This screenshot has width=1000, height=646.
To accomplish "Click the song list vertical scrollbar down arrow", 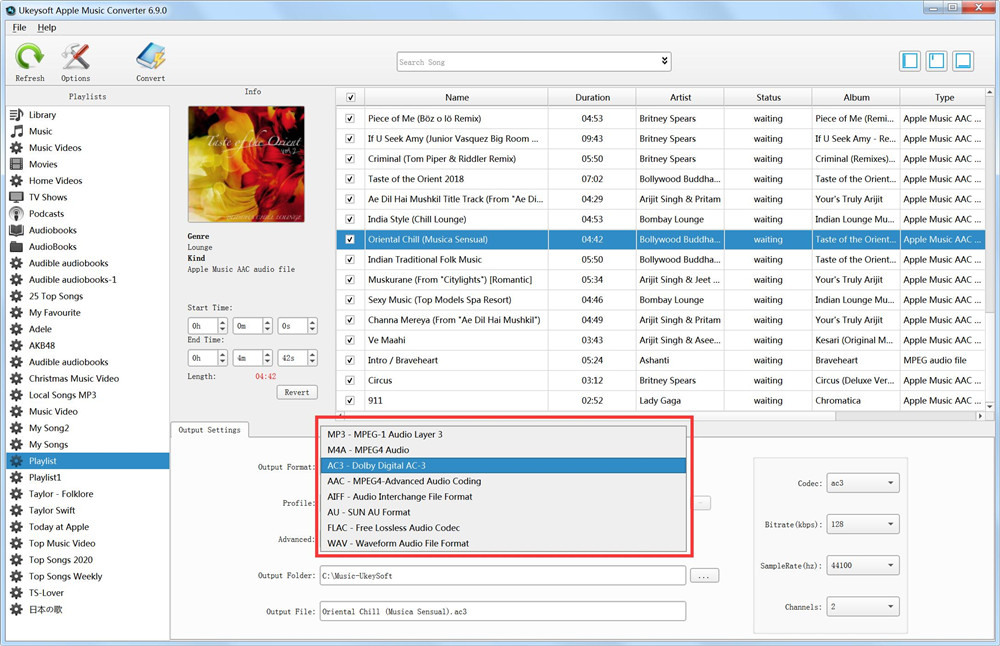I will point(989,406).
